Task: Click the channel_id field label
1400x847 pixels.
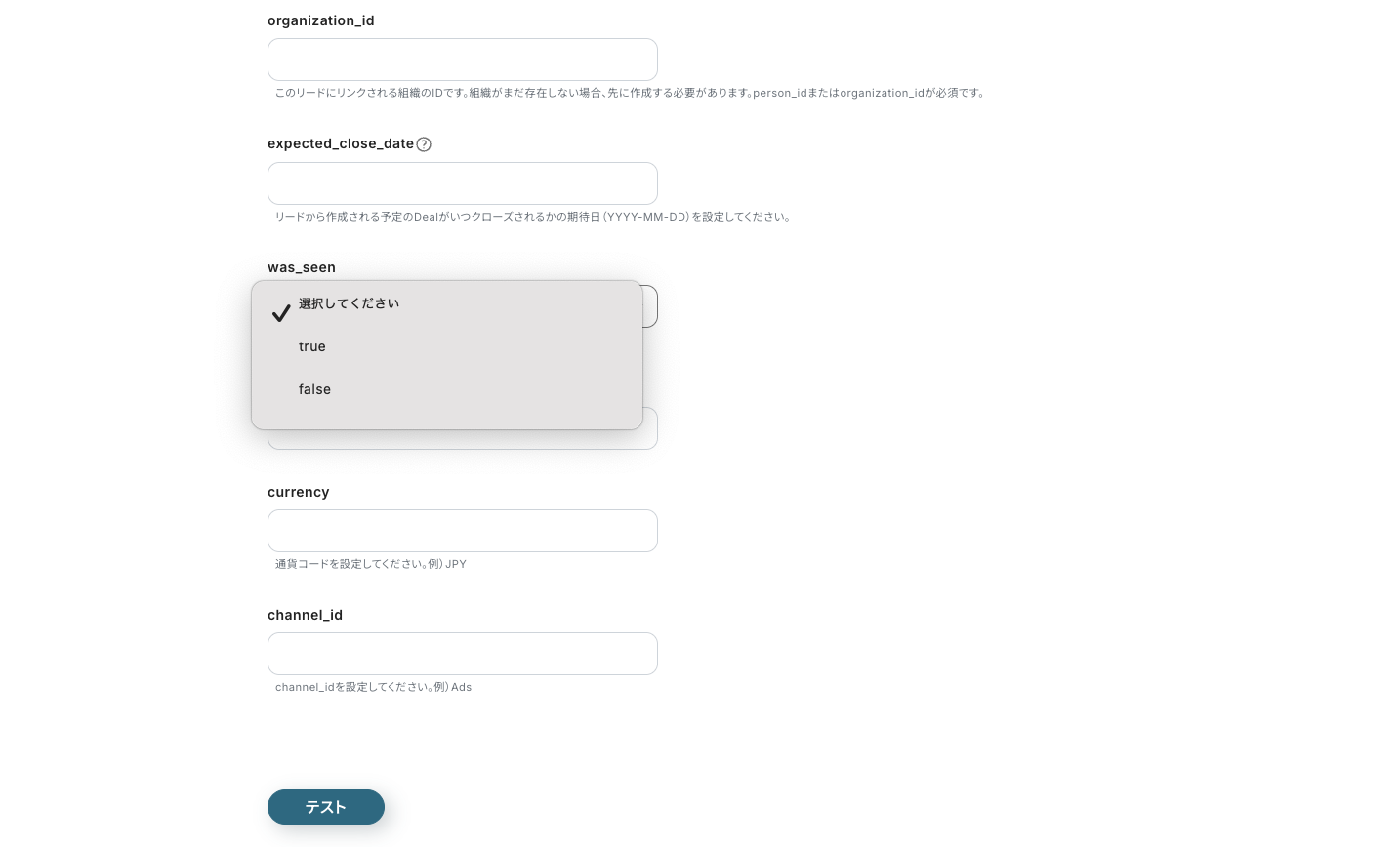Action: point(305,615)
